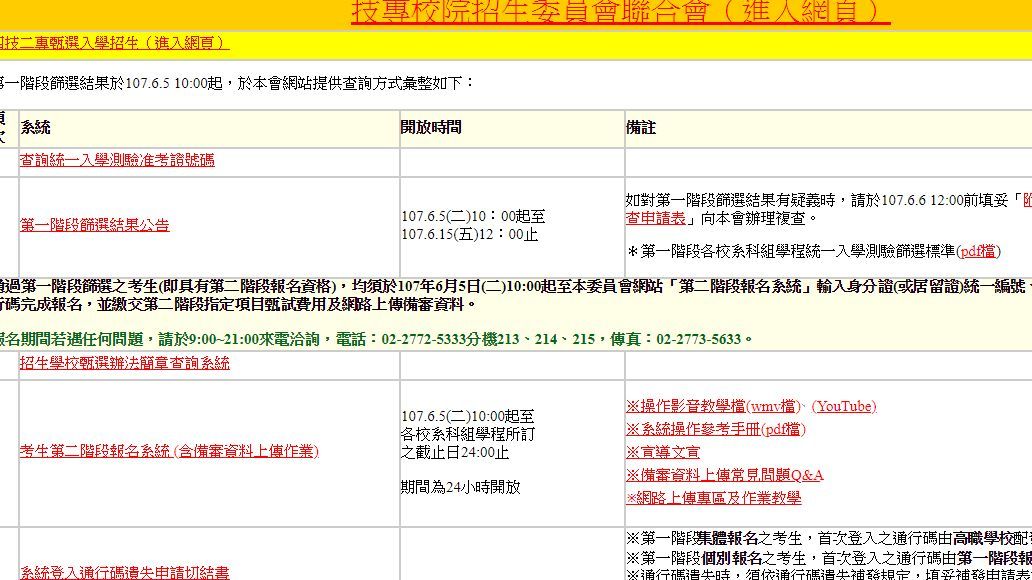Click the 107.6.15(五)12:00止 time cell text
Viewport: 1032px width, 580px height.
click(470, 235)
